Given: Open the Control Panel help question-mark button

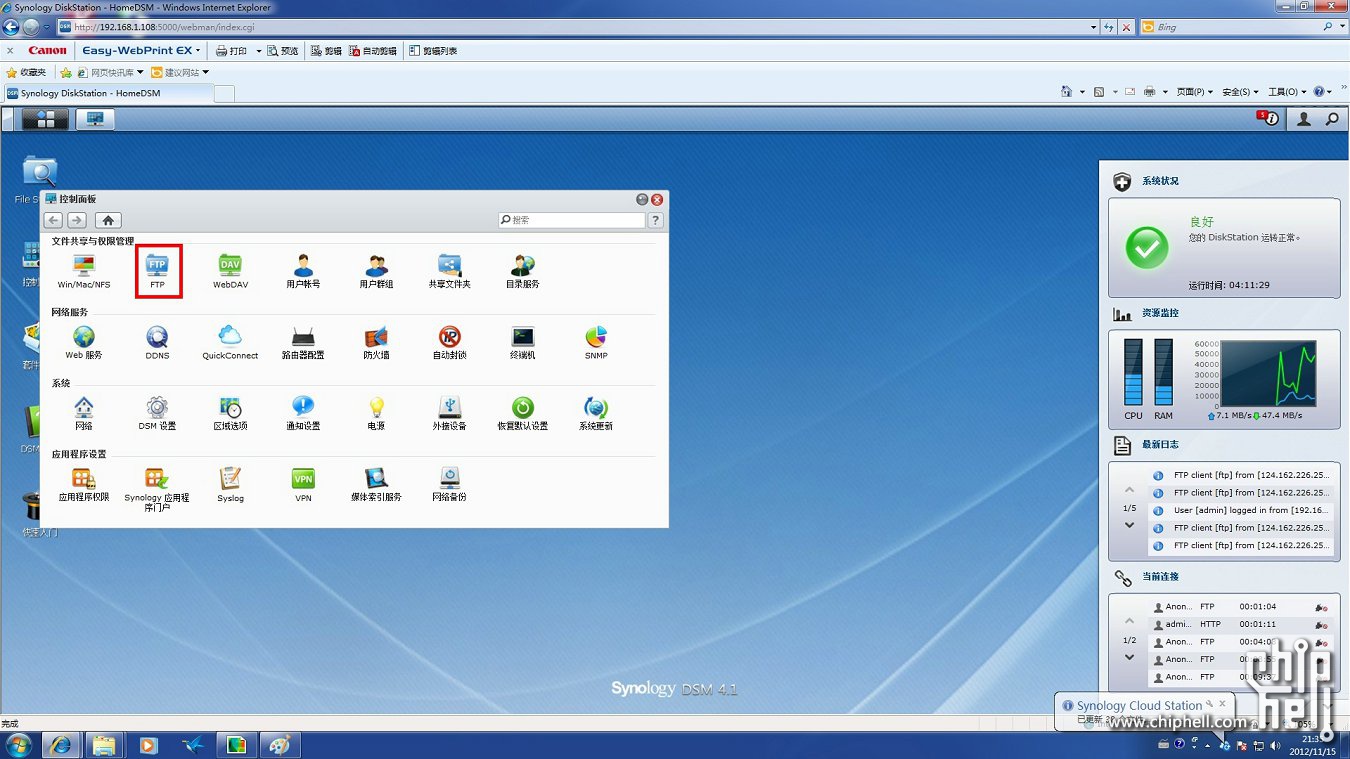Looking at the screenshot, I should coord(656,220).
